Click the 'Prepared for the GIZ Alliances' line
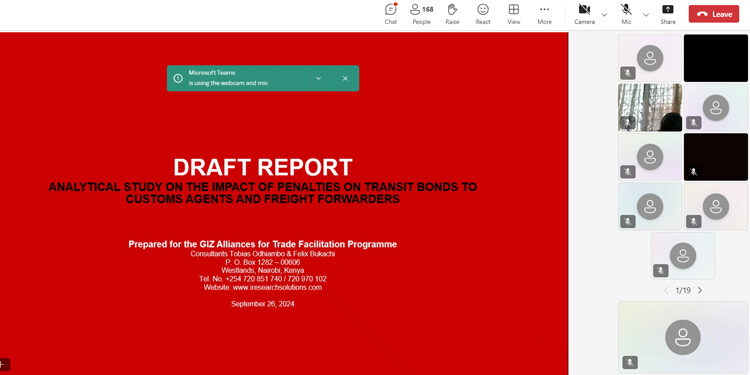The image size is (750, 375). point(263,244)
